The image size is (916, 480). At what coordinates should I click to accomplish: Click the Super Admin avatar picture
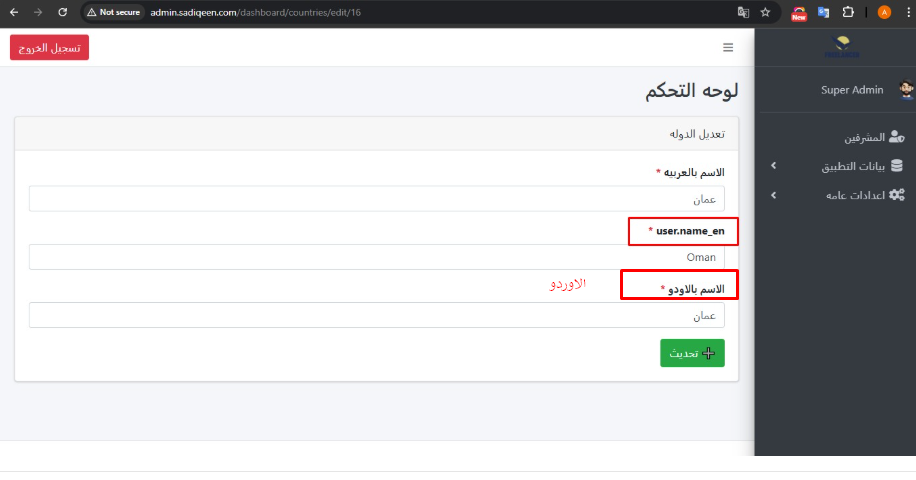click(x=905, y=90)
